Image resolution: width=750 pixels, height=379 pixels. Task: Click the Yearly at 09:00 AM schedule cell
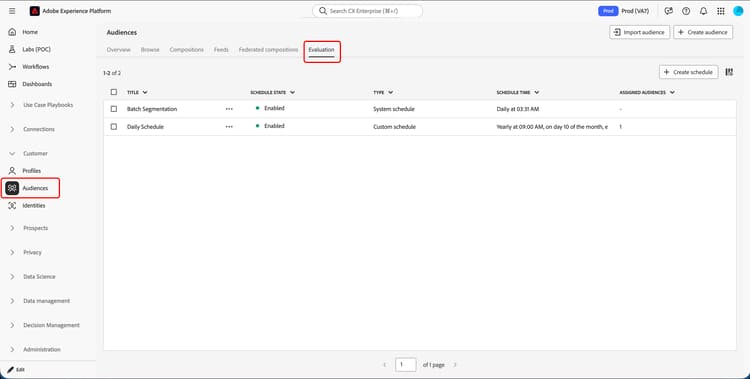coord(552,127)
